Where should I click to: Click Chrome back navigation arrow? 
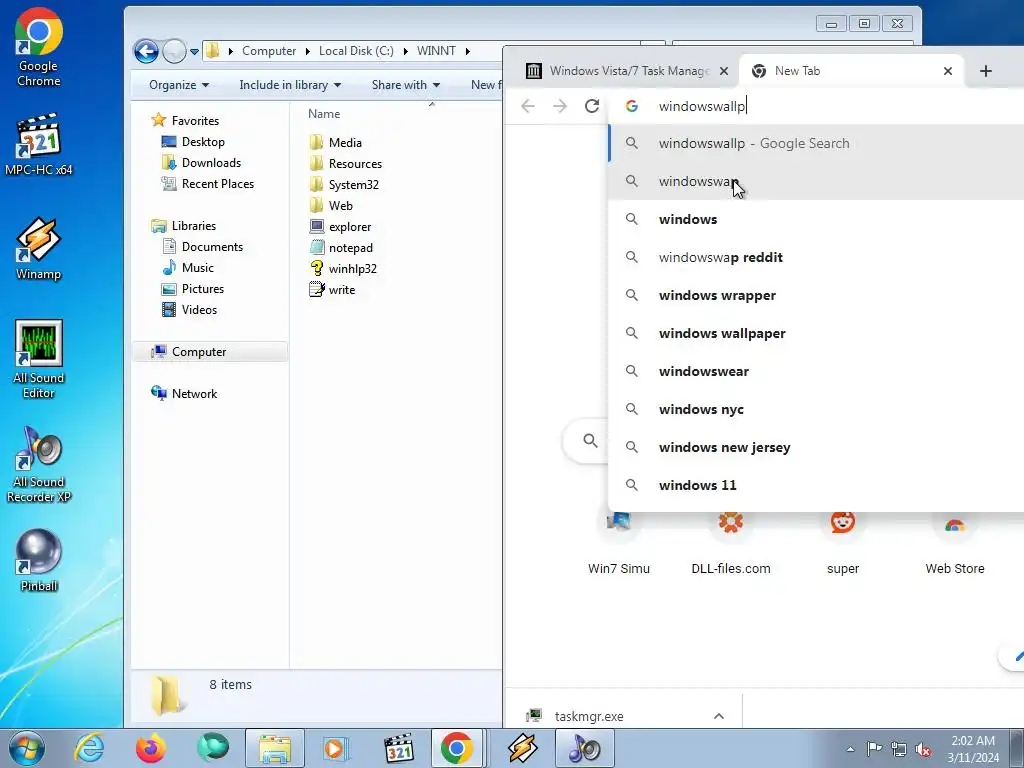(528, 106)
